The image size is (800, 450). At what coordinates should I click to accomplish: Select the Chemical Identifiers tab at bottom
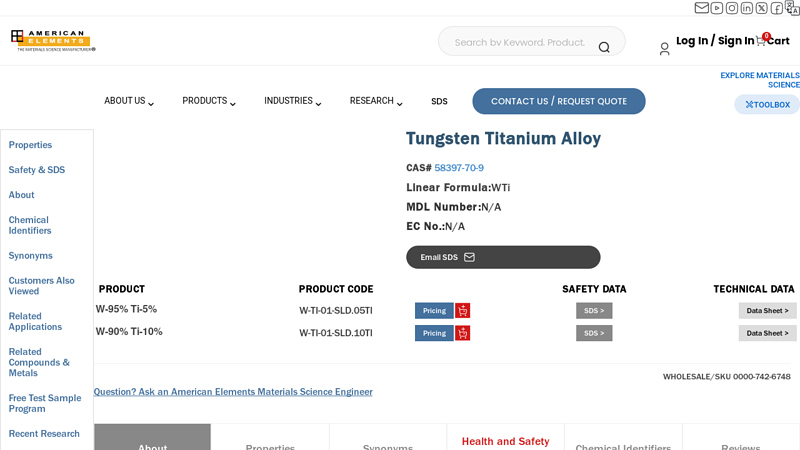(623, 438)
